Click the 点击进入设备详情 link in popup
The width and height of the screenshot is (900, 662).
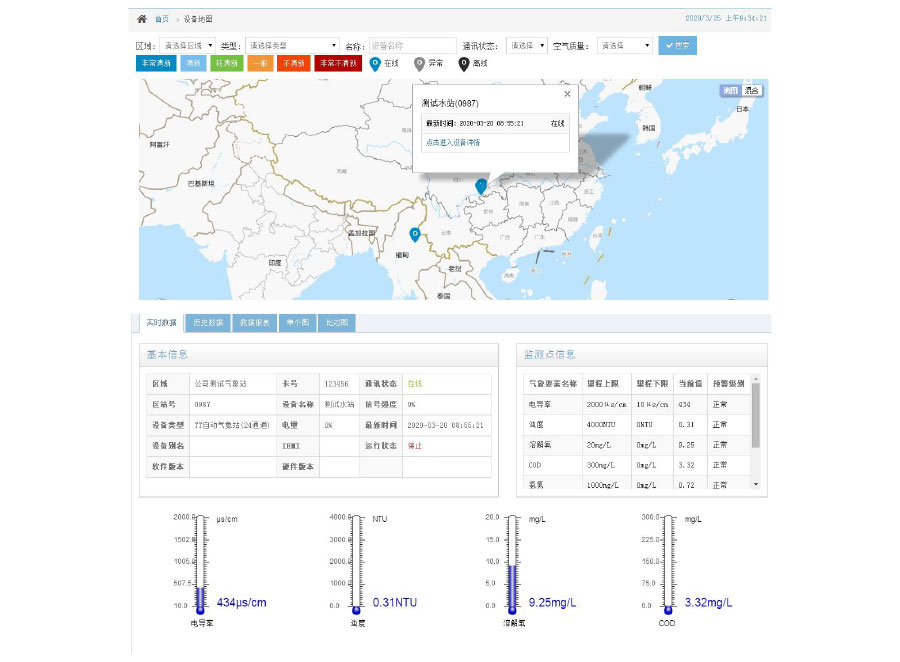452,142
